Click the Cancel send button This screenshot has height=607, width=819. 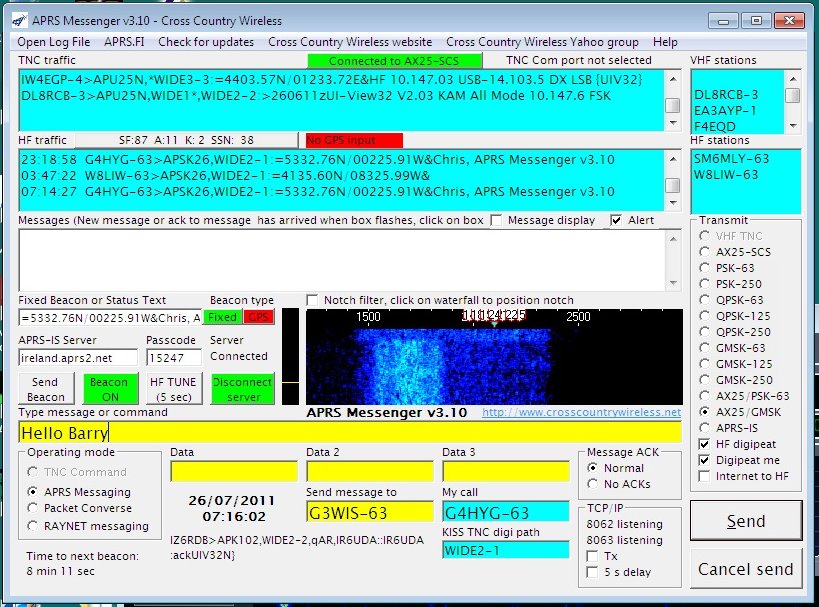pos(746,569)
